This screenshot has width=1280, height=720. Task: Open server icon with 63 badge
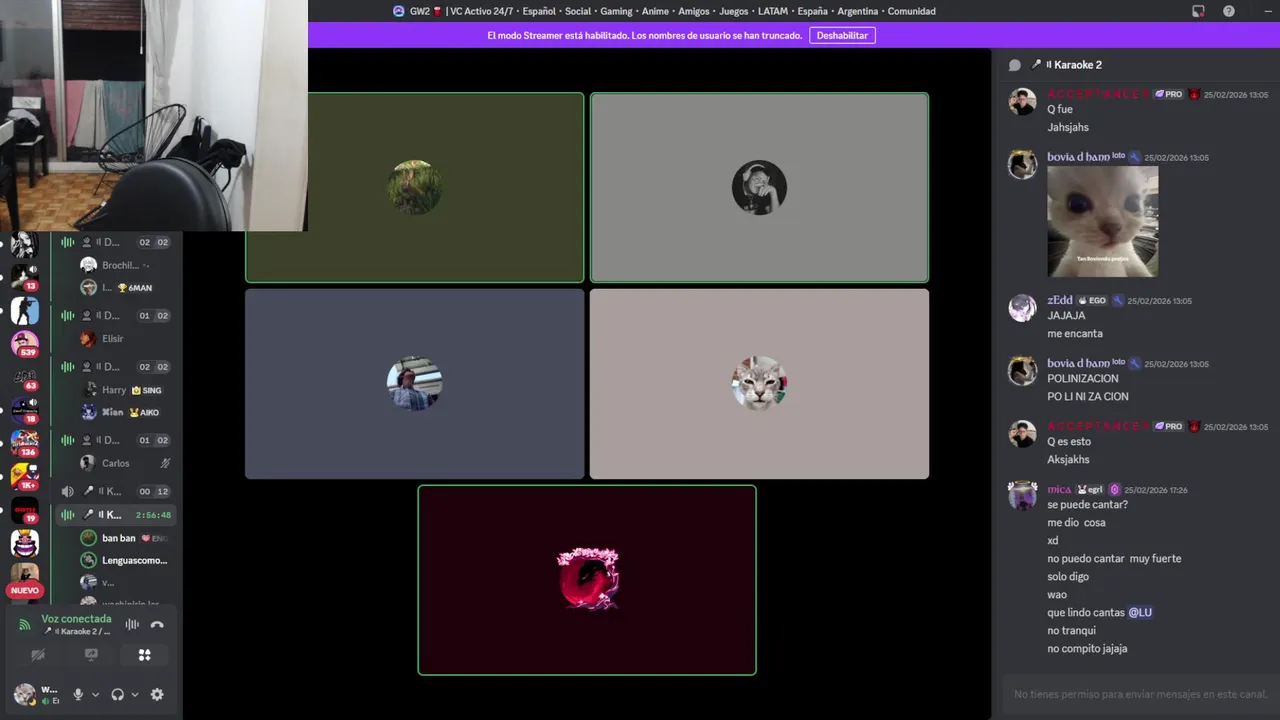click(25, 377)
